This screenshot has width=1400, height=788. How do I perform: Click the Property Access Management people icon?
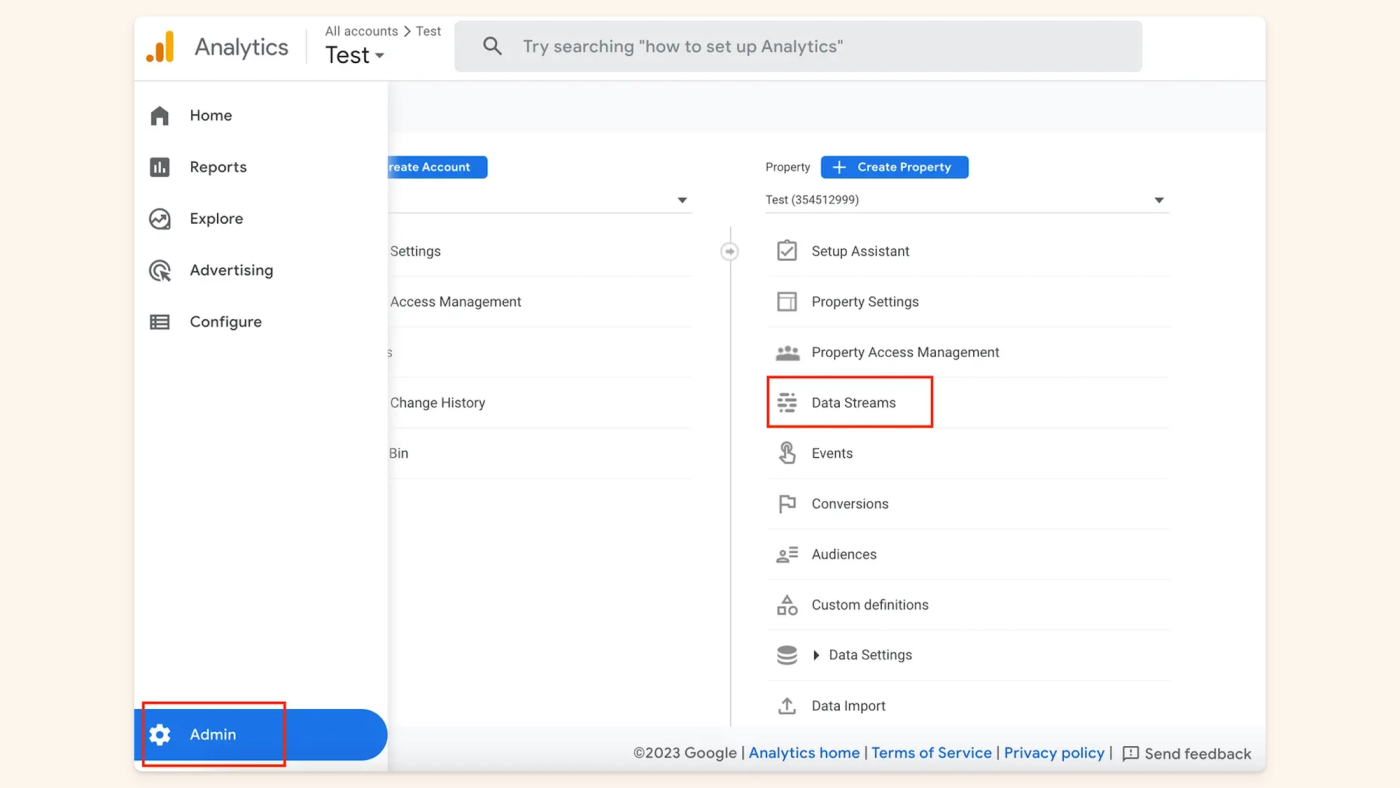point(787,353)
